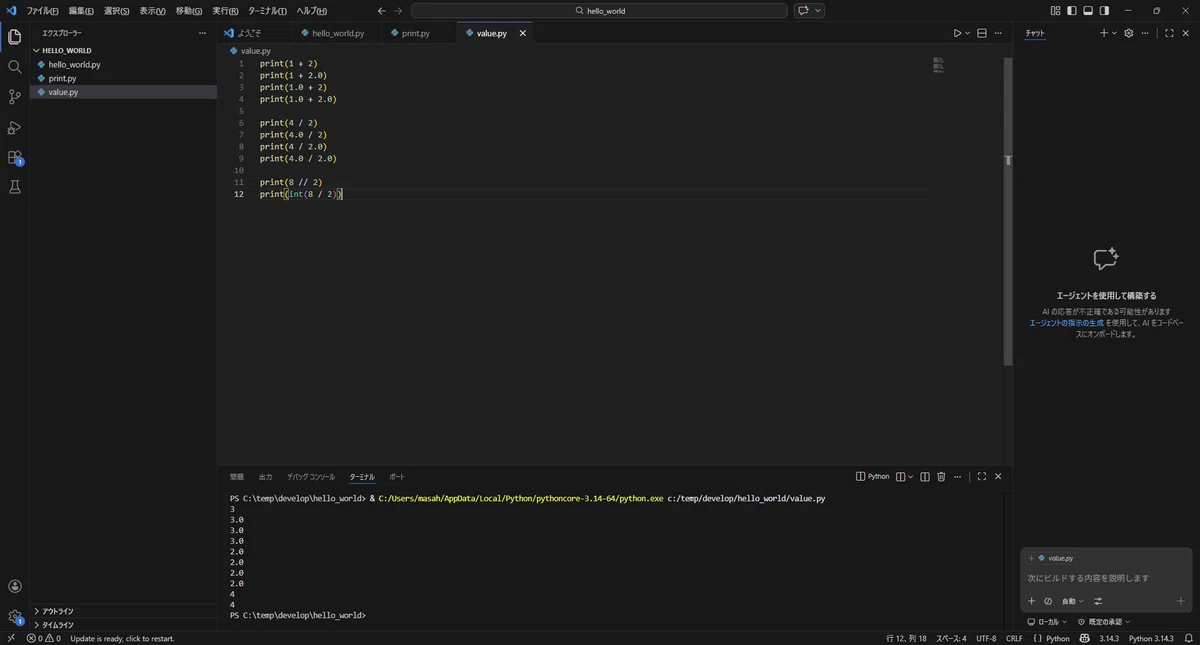Click the スペース: 4 indentation indicator
1200x645 pixels.
tap(951, 638)
